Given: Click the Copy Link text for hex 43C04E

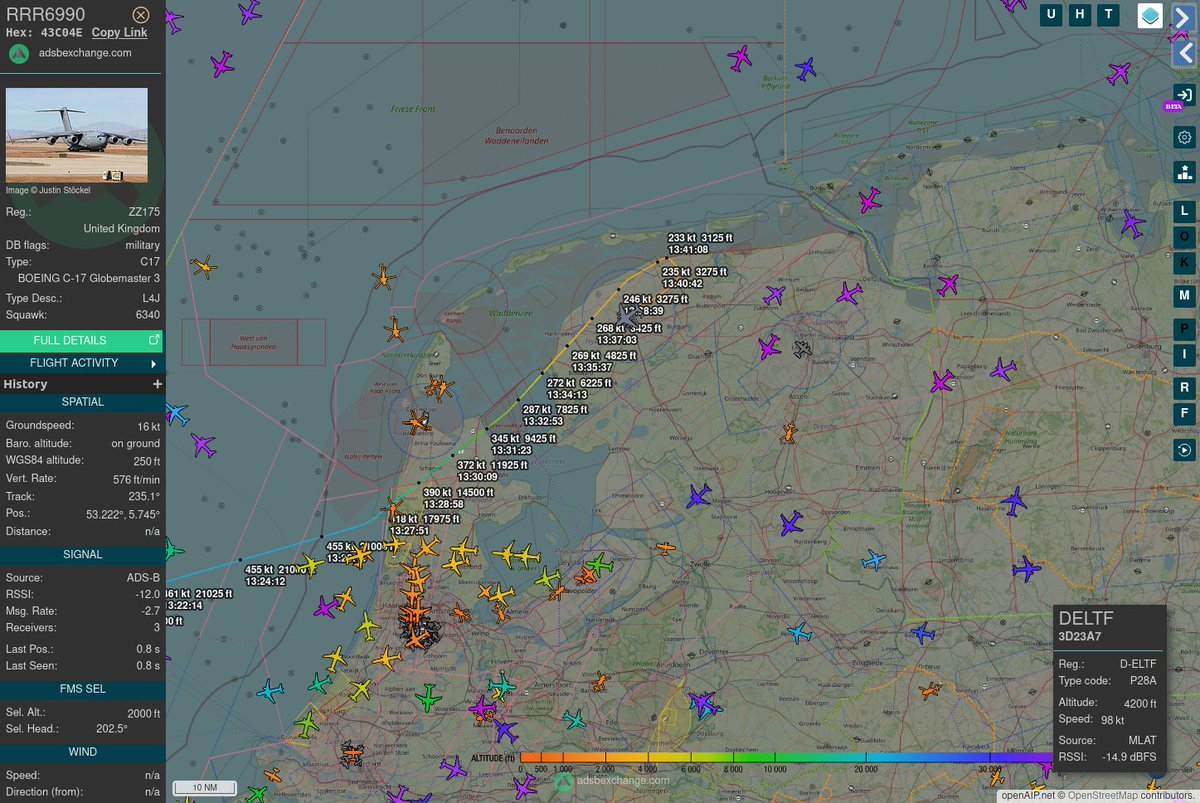Looking at the screenshot, I should pyautogui.click(x=119, y=32).
